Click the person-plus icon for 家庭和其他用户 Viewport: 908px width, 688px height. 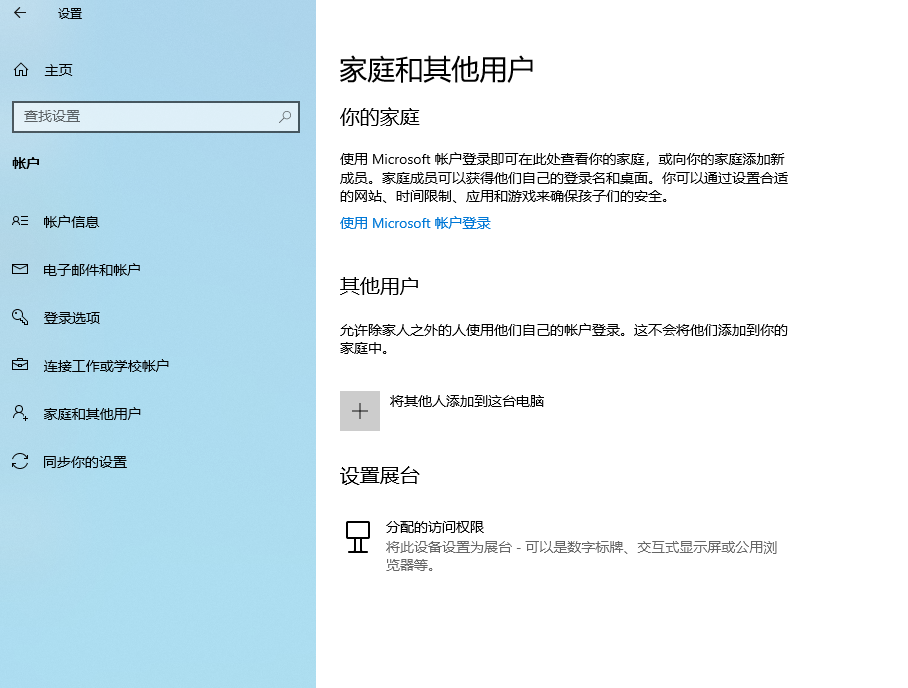[20, 412]
